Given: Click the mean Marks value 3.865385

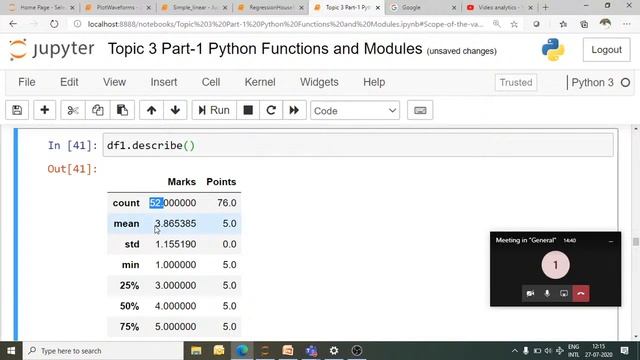Looking at the screenshot, I should click(176, 224).
